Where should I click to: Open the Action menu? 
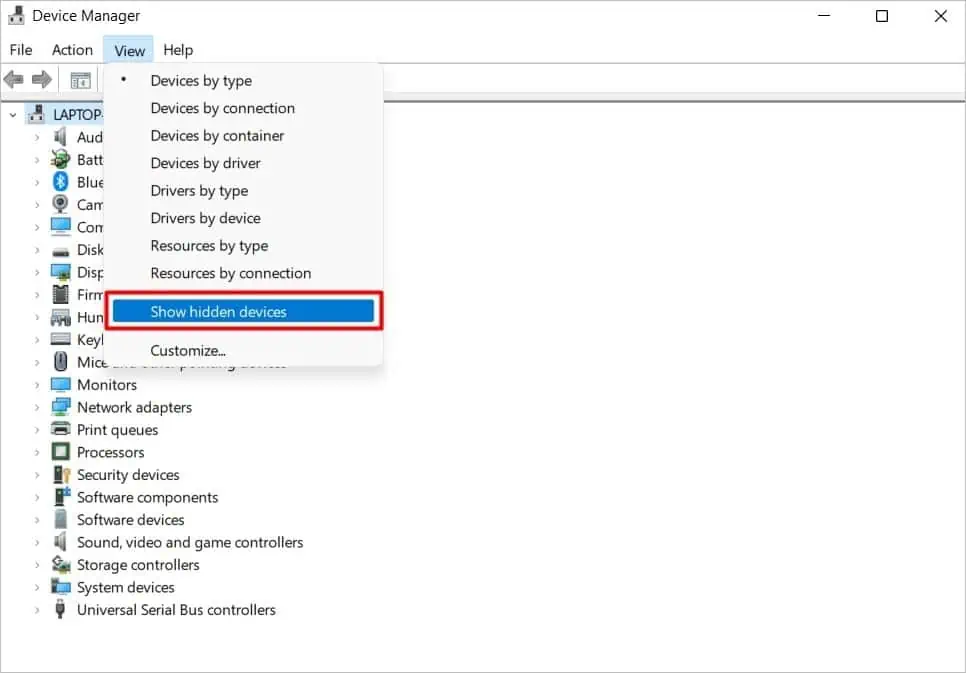71,49
